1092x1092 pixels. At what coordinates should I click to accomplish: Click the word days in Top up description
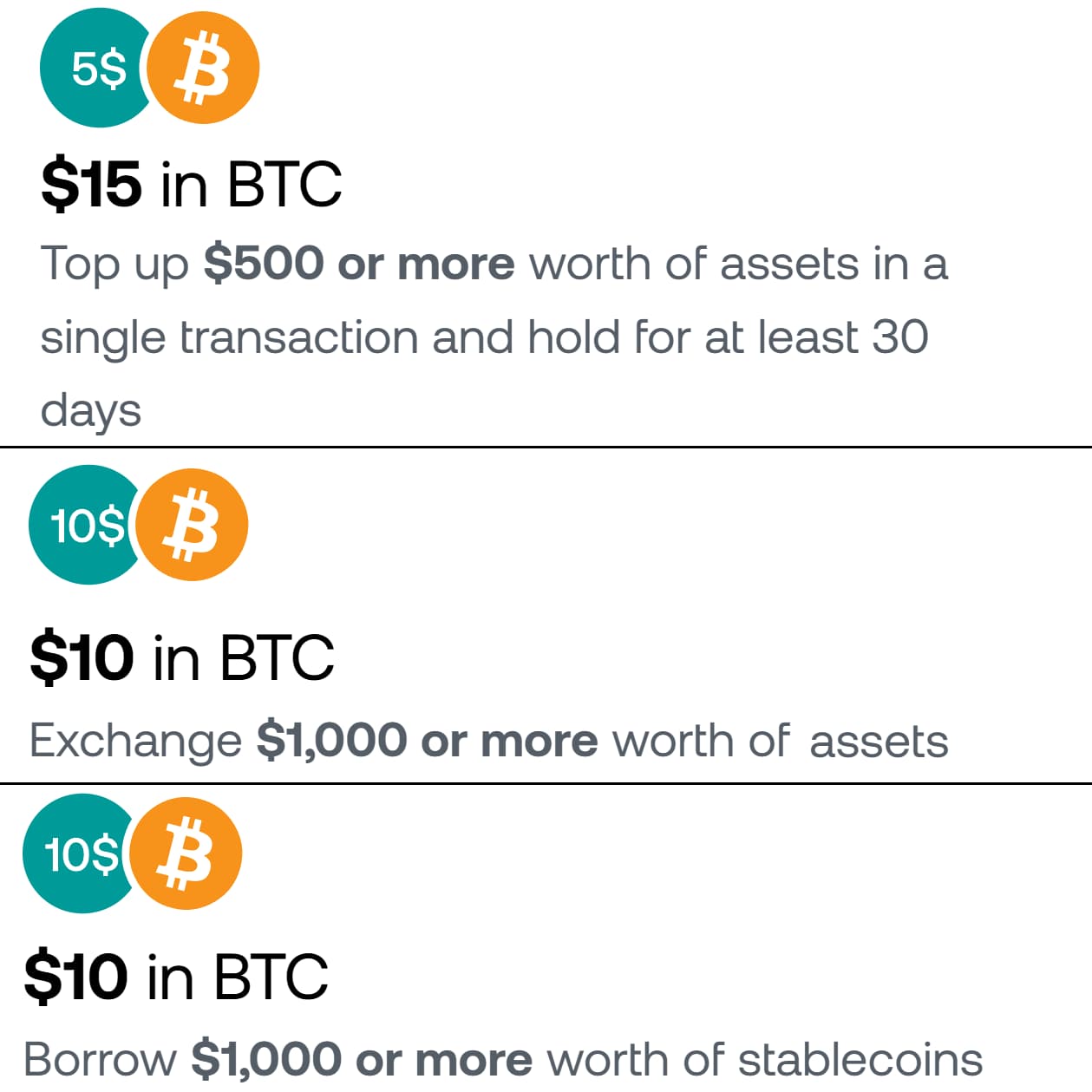(91, 410)
